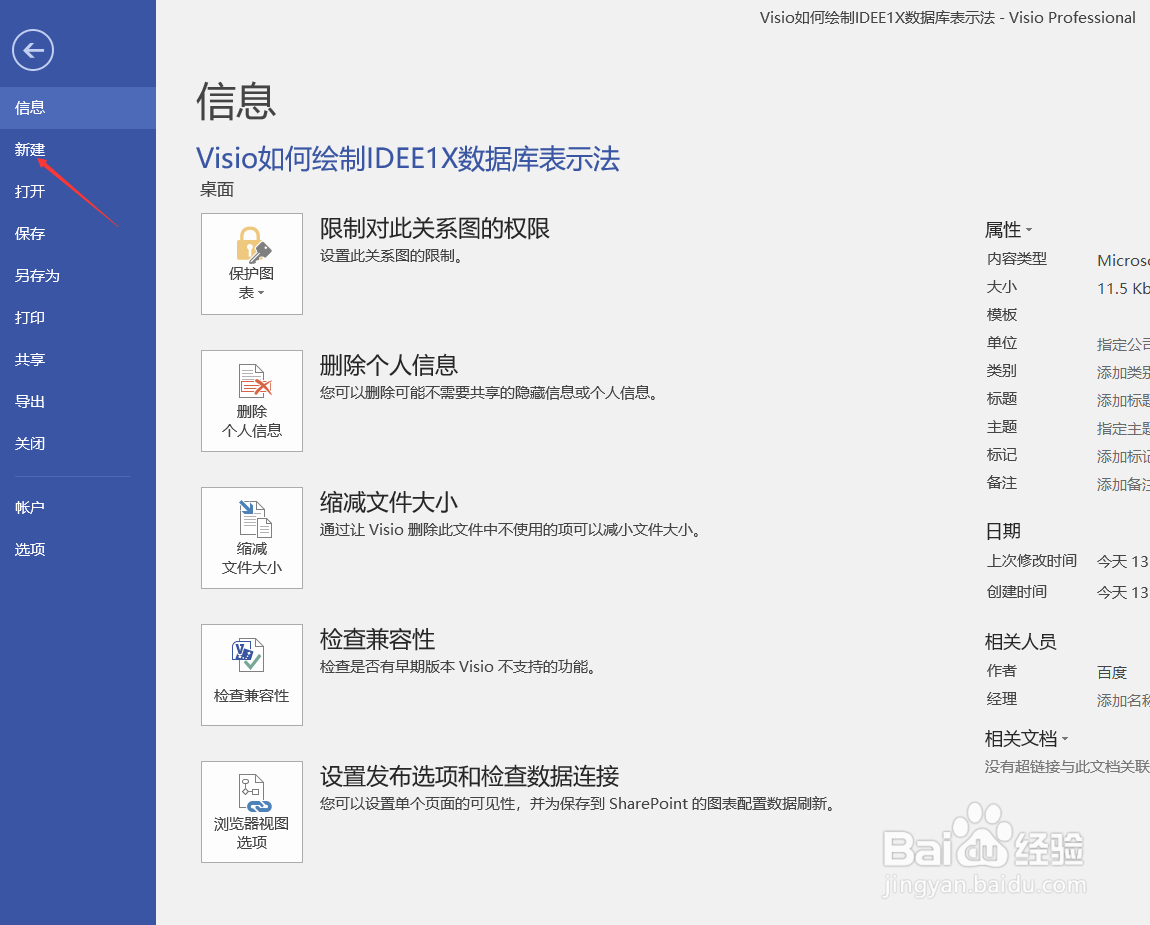The image size is (1150, 925).
Task: Click the 缩减文件大小 button
Action: (x=252, y=538)
